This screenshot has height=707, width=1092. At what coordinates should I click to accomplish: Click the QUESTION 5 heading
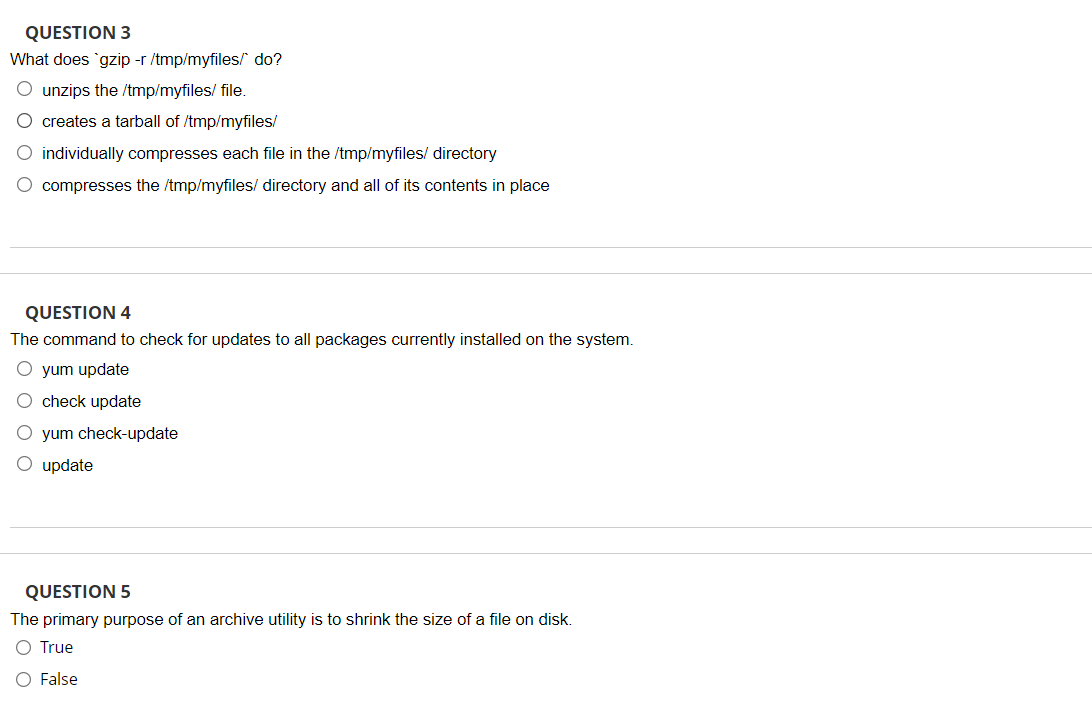[78, 592]
